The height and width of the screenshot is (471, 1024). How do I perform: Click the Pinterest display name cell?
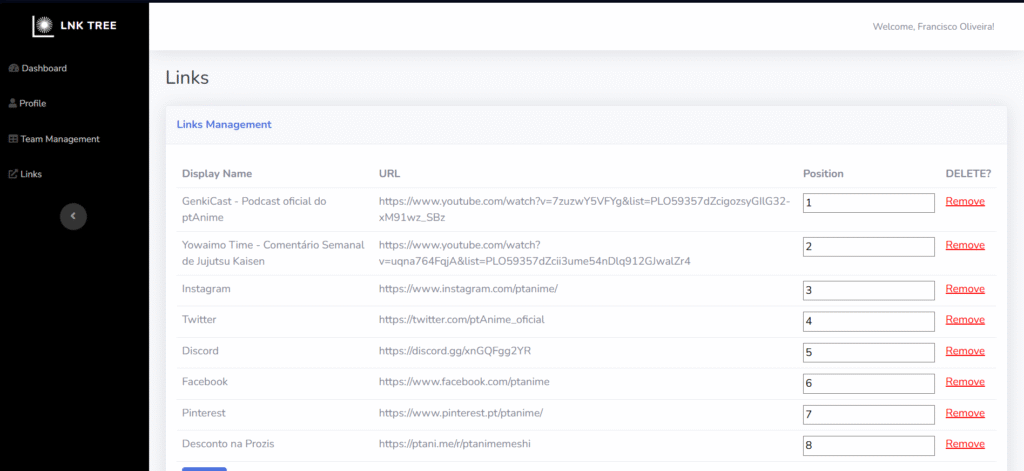pos(204,413)
